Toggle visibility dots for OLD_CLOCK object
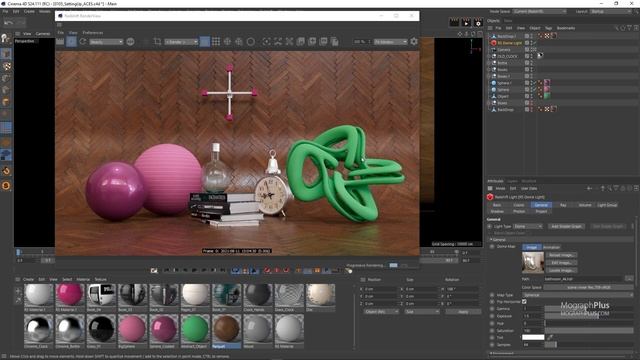640x360 pixels. 531,56
